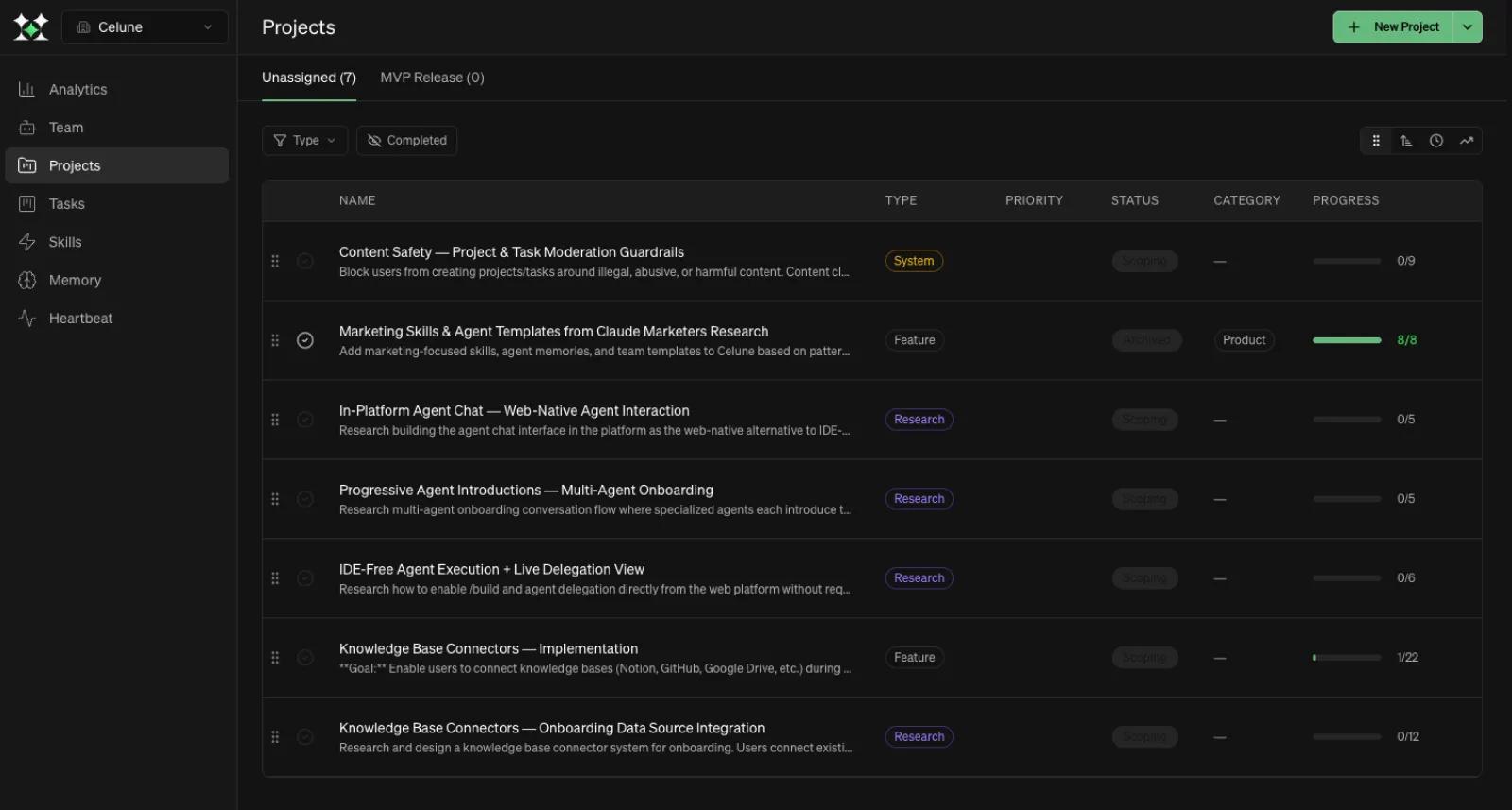Expand the New Project arrow dropdown

point(1467,27)
